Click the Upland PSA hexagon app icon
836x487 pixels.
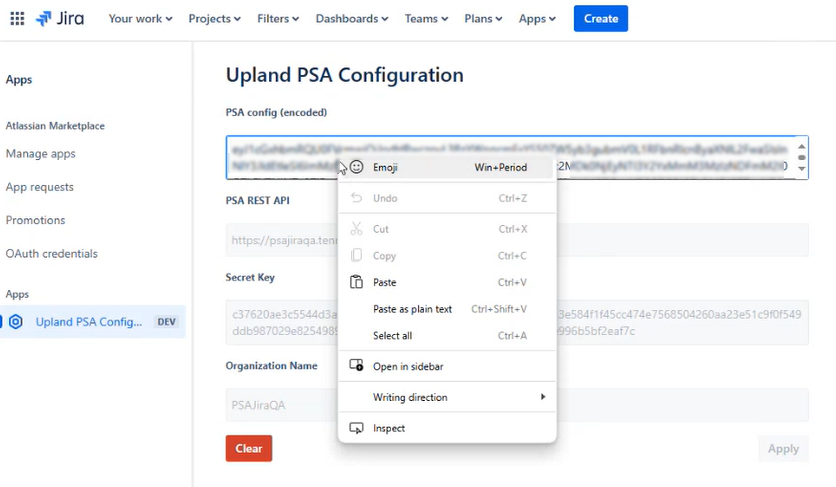point(16,322)
